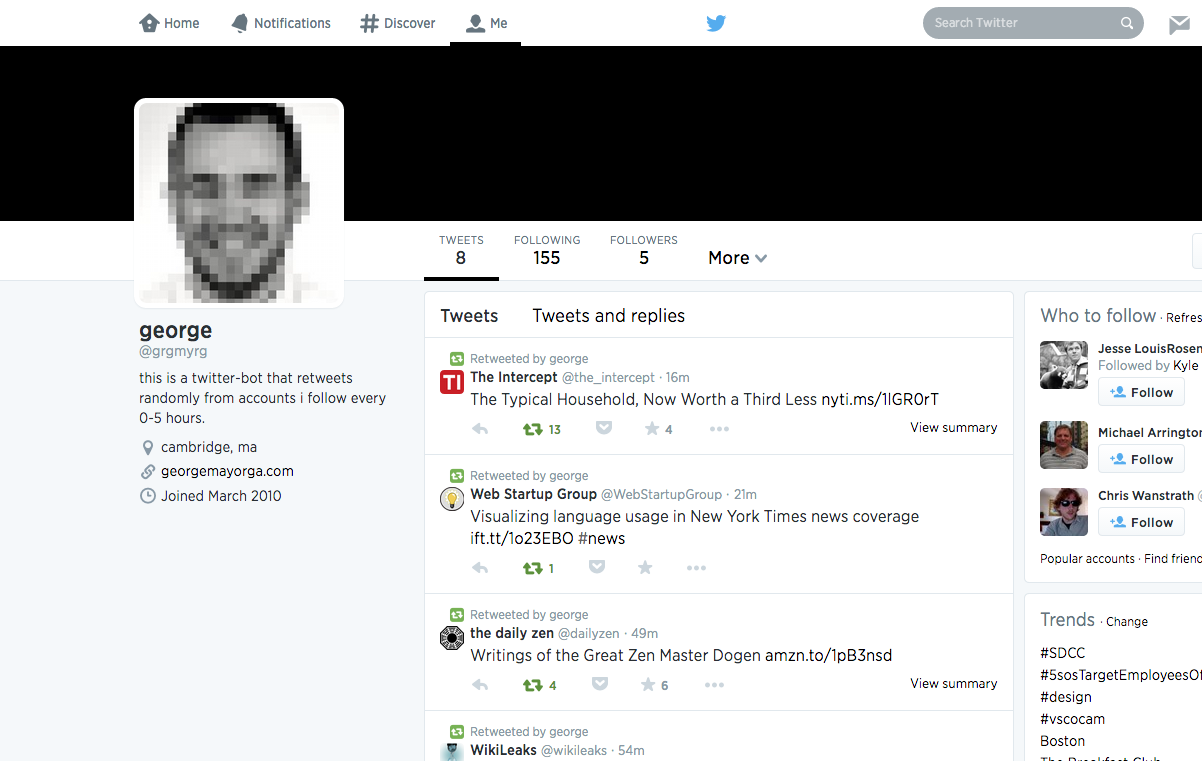
Task: Open ift.tt/1o23EBO link
Action: coord(522,538)
